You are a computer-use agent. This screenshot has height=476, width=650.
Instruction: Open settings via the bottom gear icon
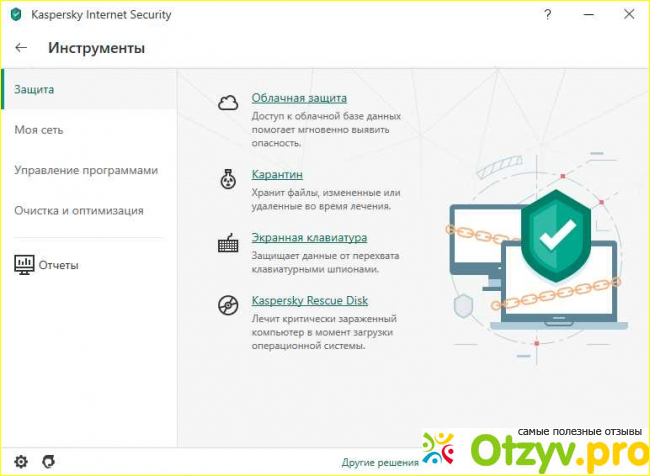pyautogui.click(x=21, y=462)
